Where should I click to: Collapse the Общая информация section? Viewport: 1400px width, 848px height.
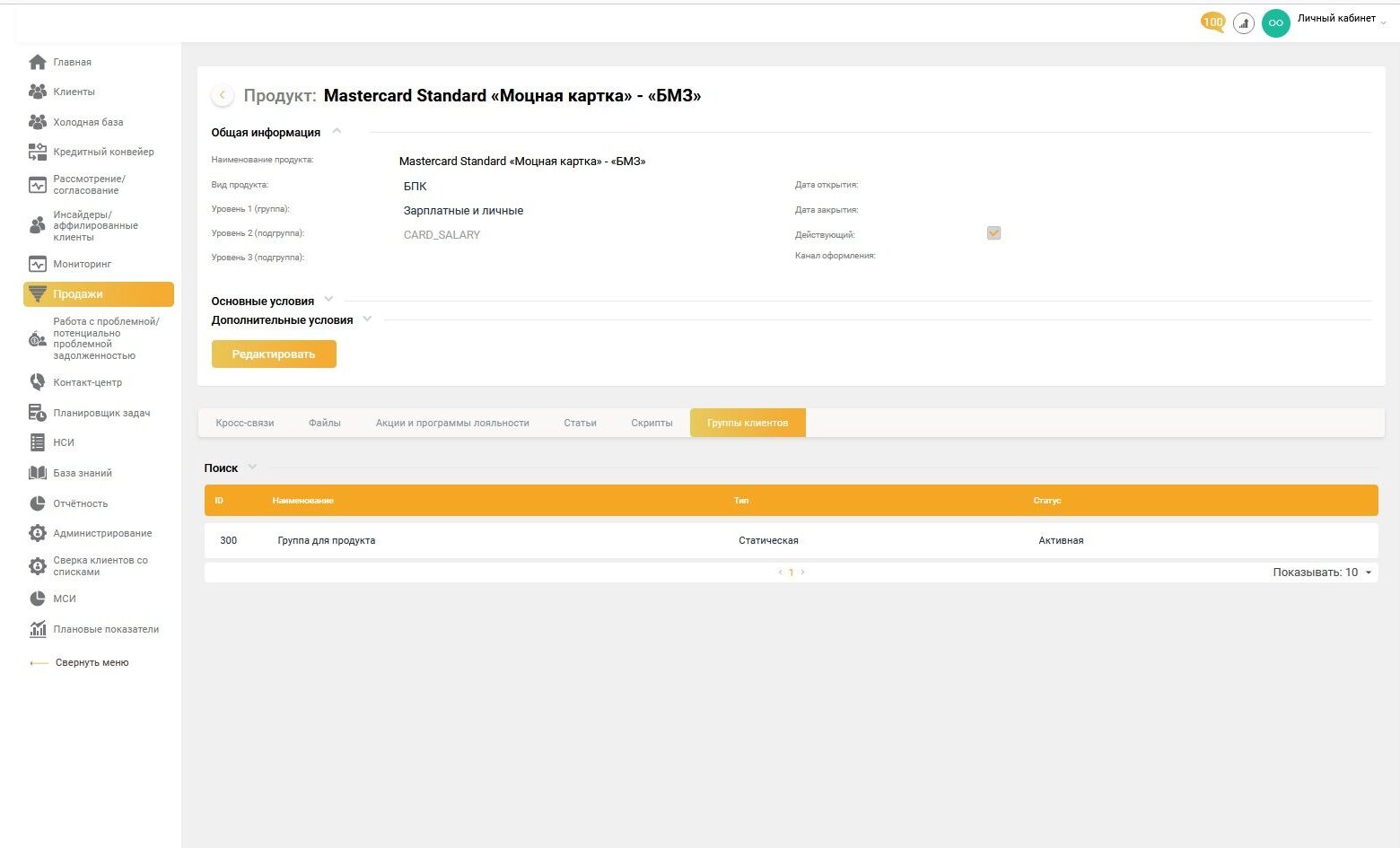pos(337,131)
